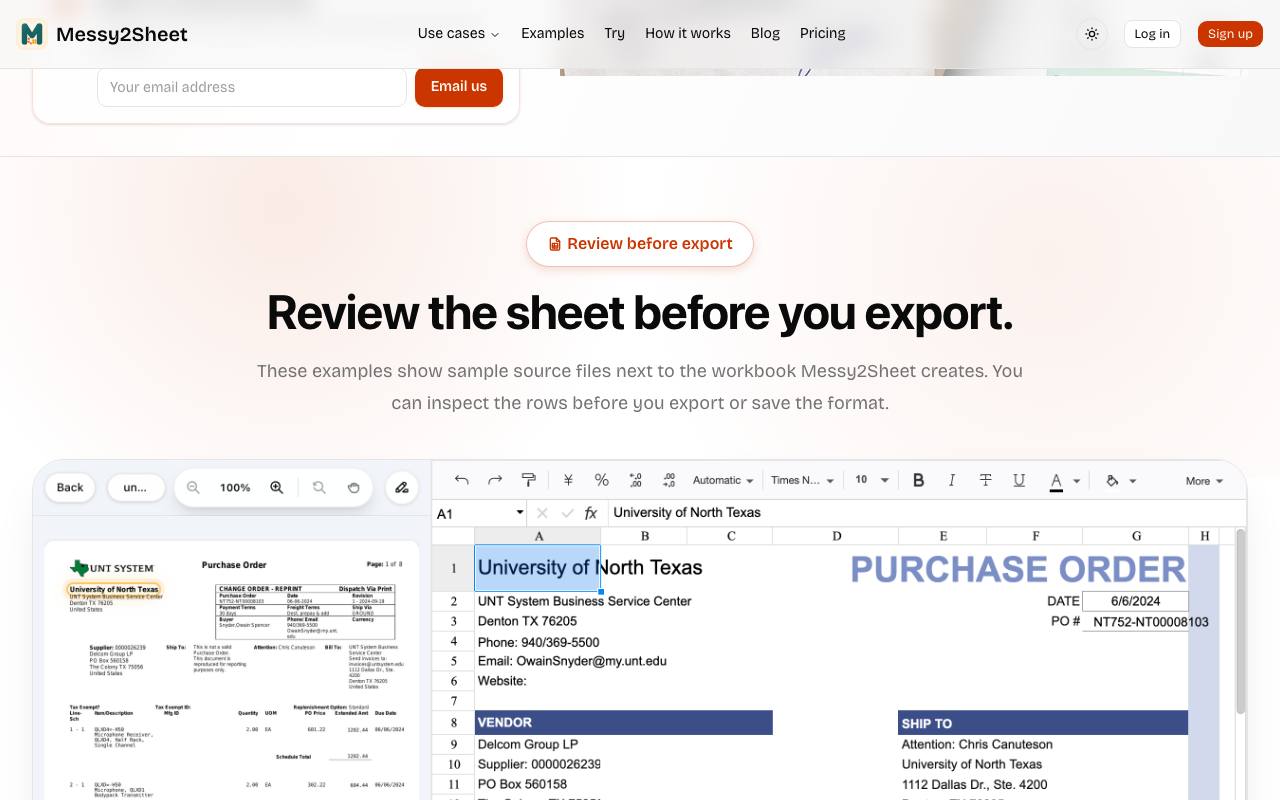The height and width of the screenshot is (800, 1280).
Task: Click the 100% zoom level indicator
Action: pos(235,488)
